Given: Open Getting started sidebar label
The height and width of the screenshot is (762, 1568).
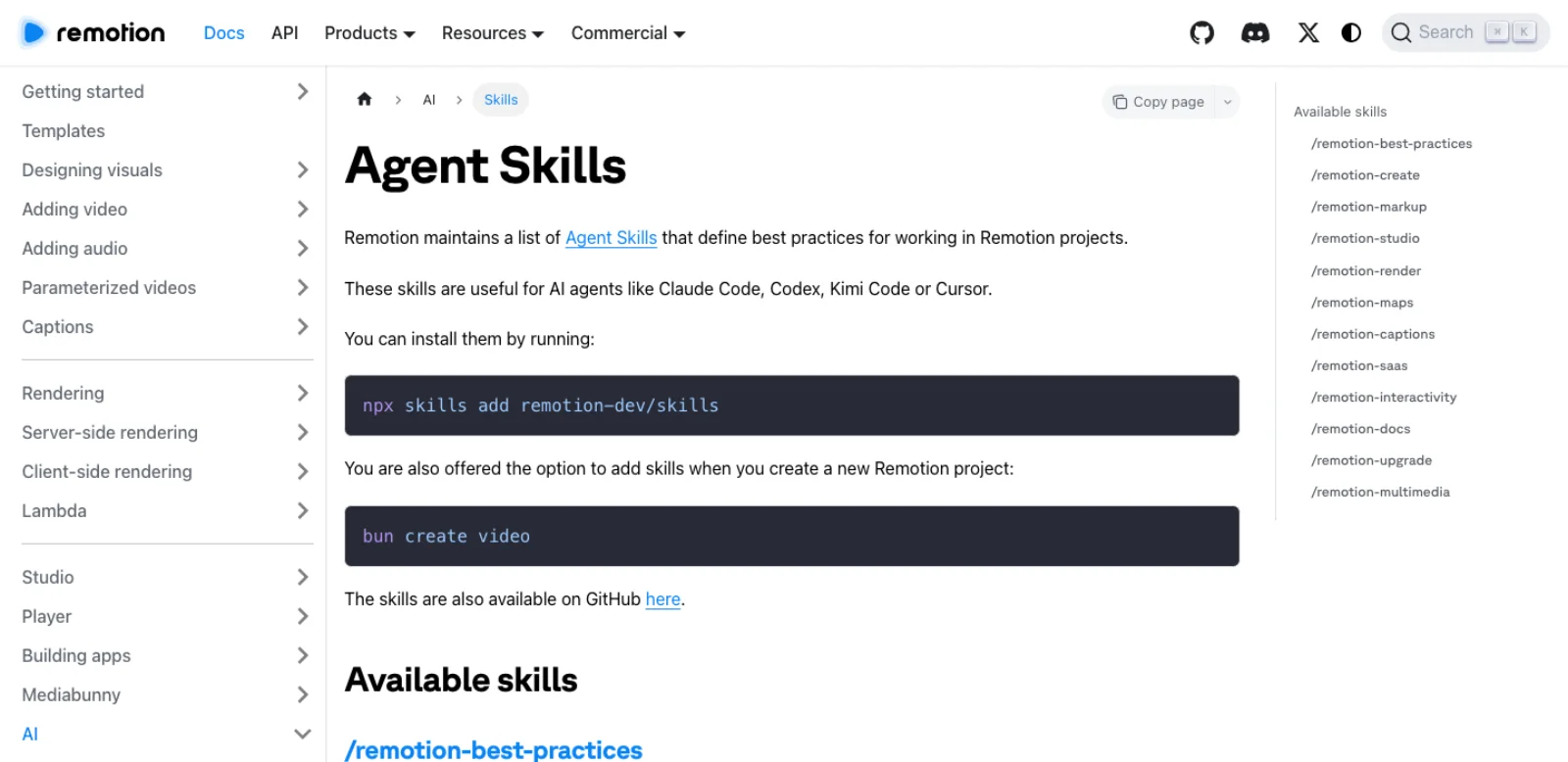Looking at the screenshot, I should (82, 91).
